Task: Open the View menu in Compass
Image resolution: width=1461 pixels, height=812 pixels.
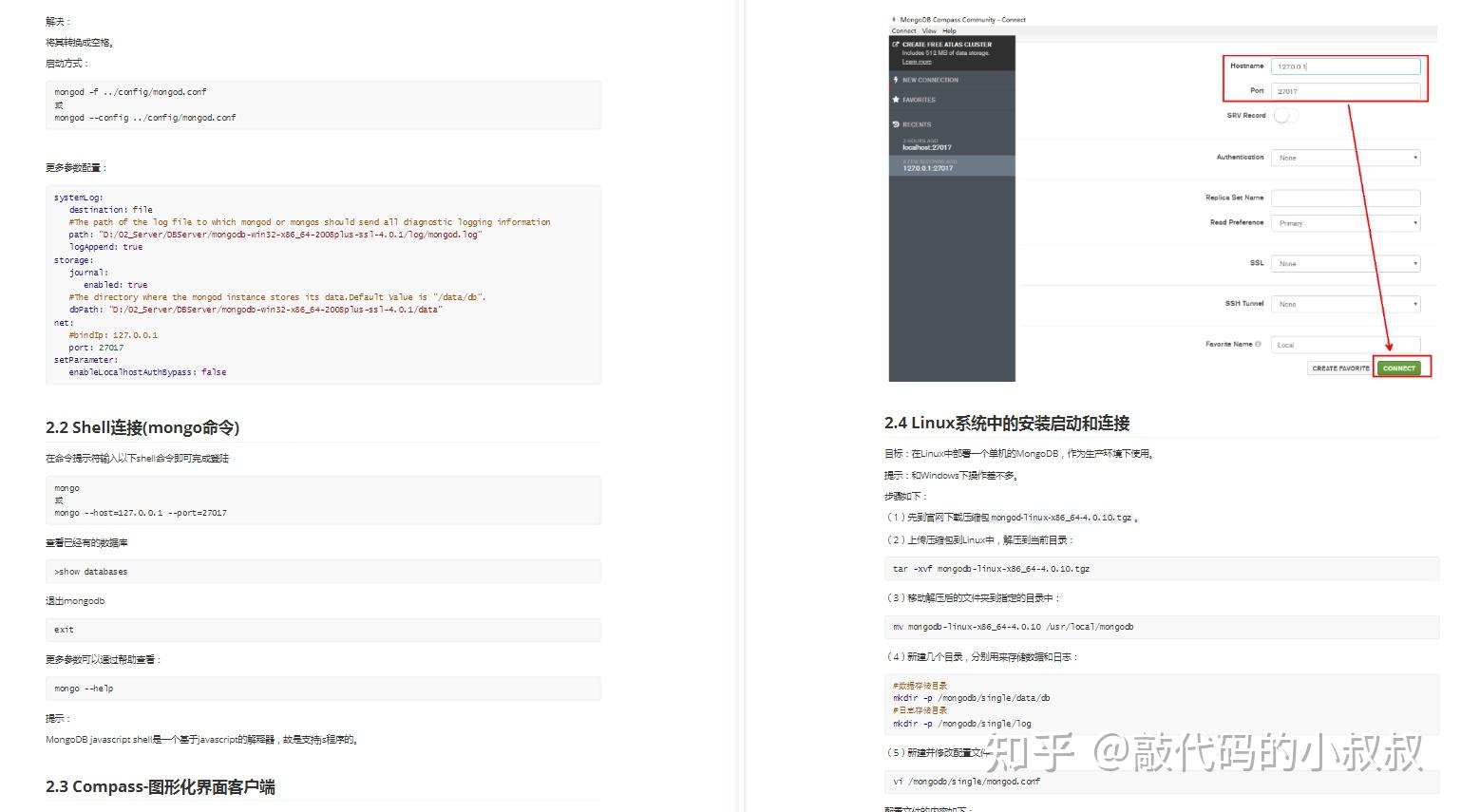Action: (x=929, y=30)
